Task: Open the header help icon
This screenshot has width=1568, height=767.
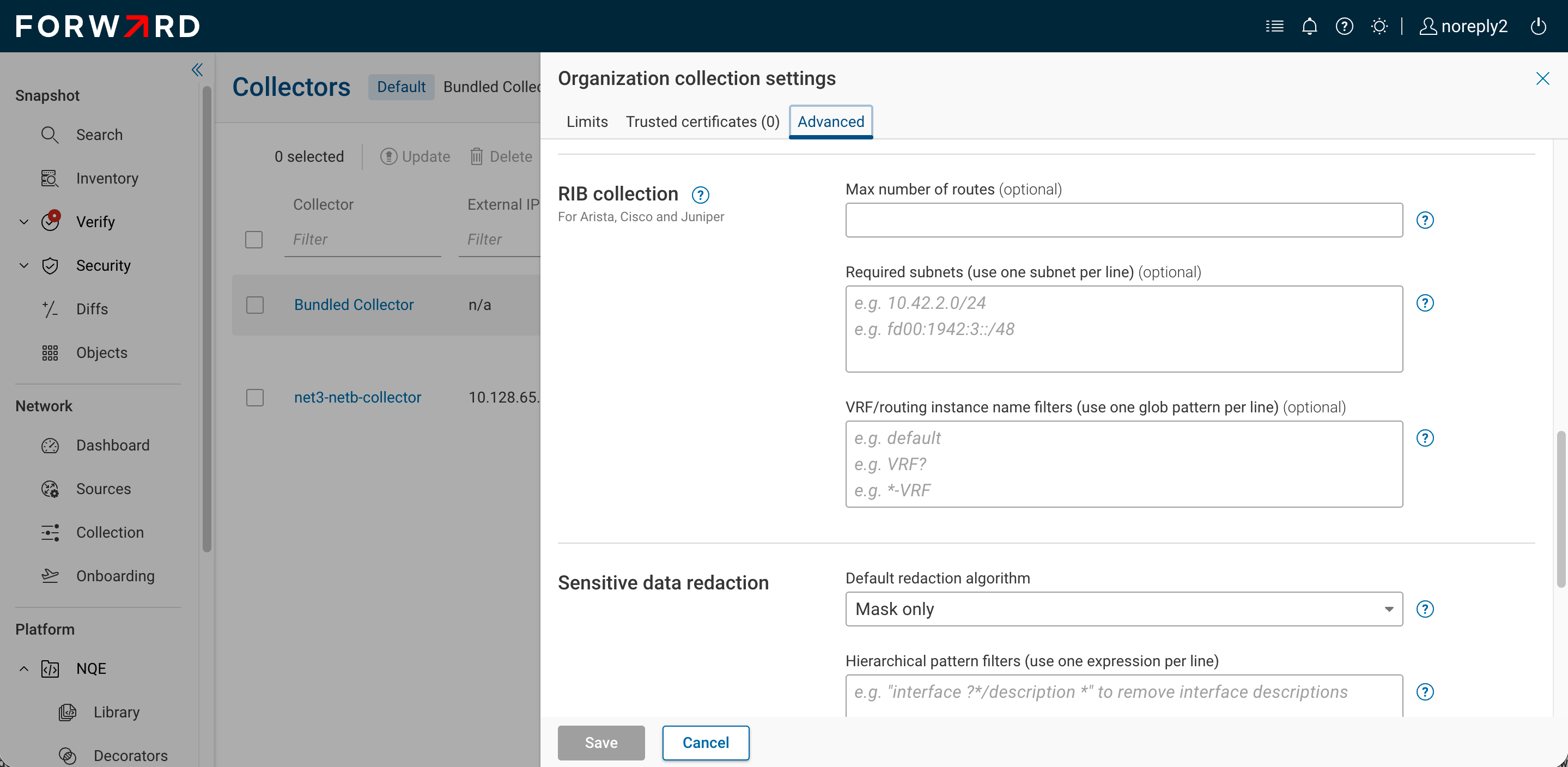Action: tap(1344, 26)
